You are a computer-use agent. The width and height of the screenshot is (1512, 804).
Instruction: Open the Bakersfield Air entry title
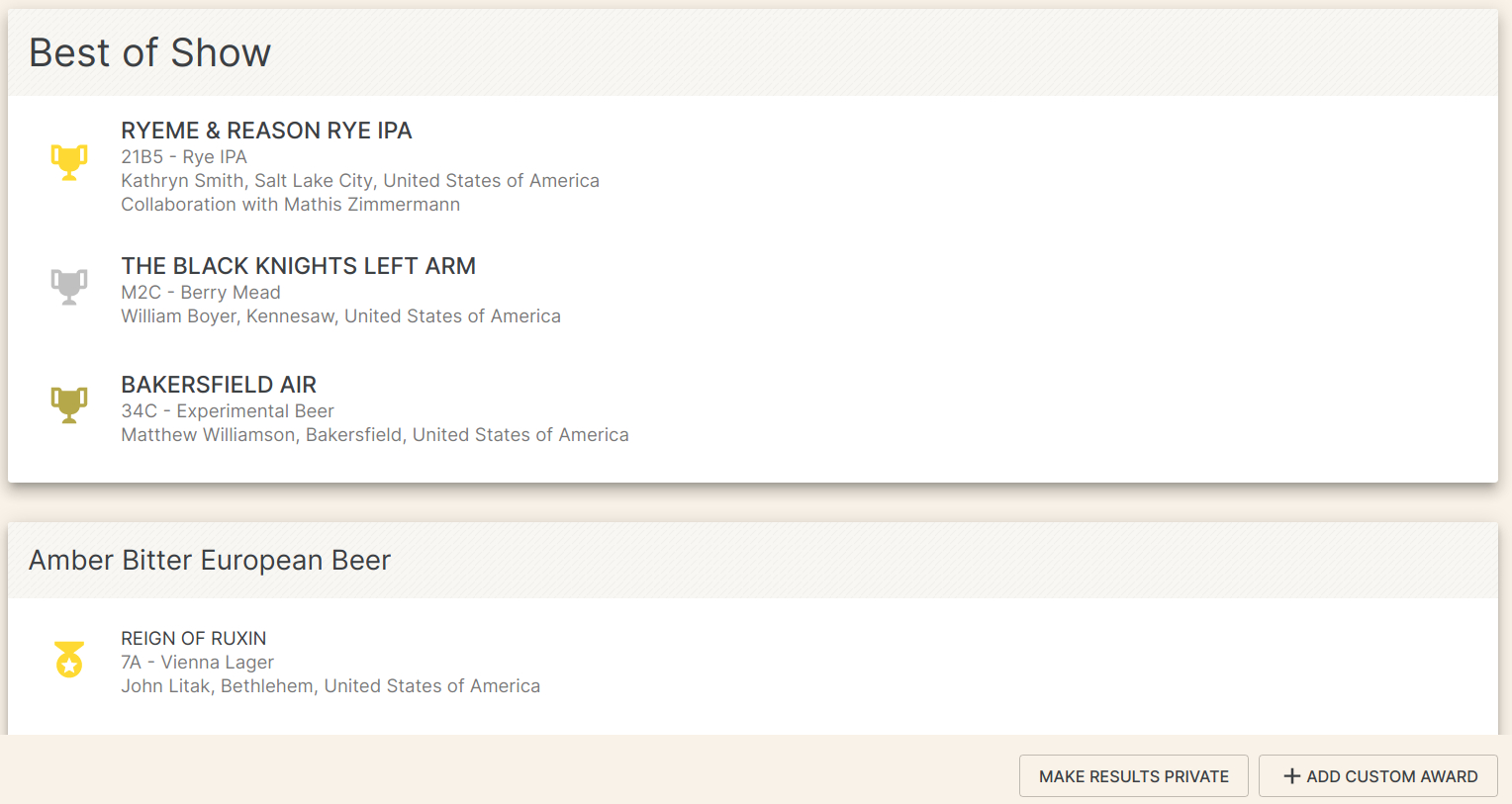pyautogui.click(x=219, y=385)
